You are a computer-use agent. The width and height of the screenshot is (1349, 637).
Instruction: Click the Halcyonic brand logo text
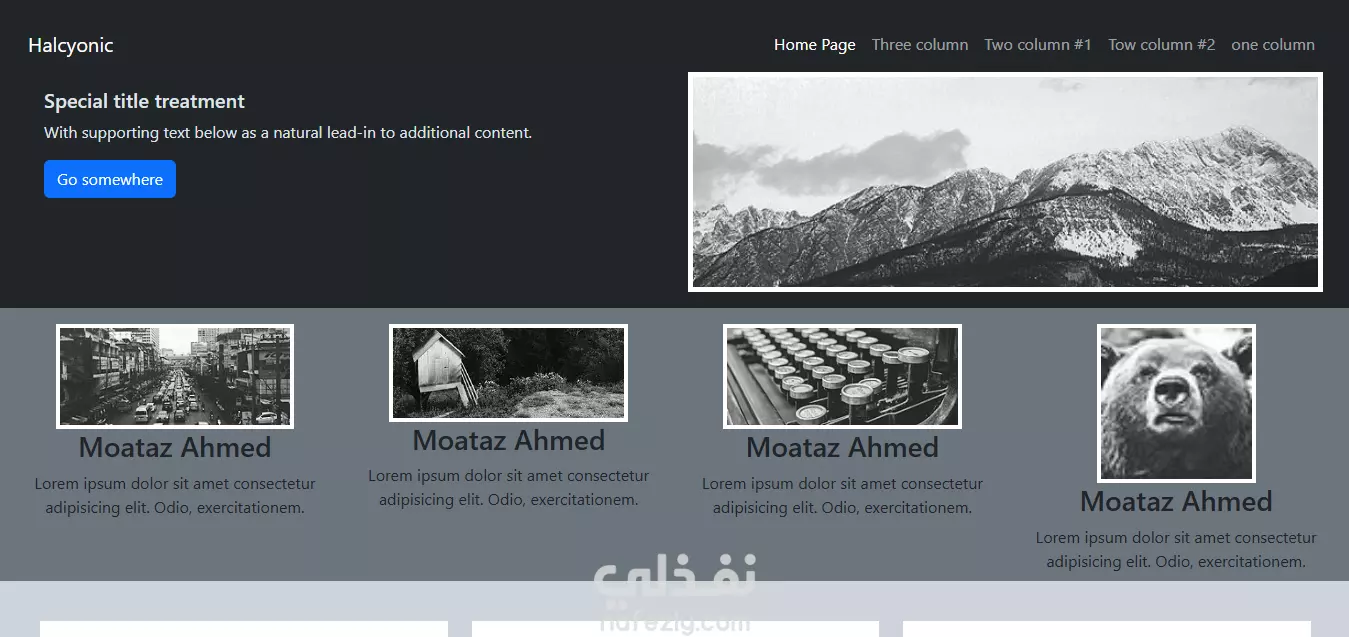[71, 45]
